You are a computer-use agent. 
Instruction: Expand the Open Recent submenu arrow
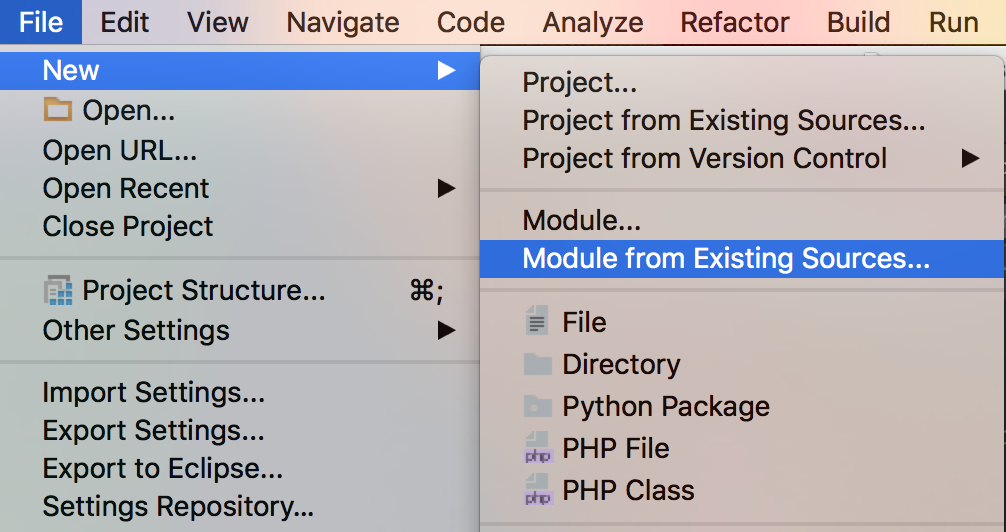coord(446,188)
